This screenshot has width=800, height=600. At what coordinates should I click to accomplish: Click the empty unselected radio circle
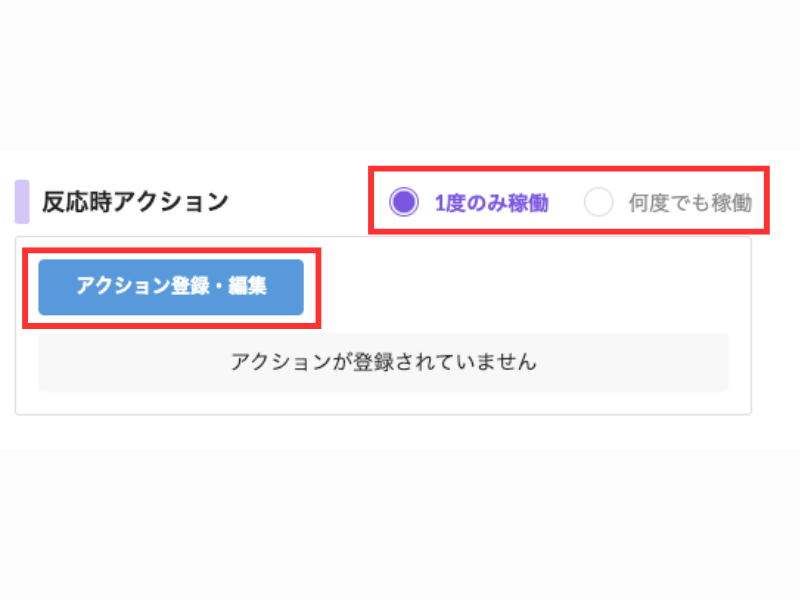599,203
